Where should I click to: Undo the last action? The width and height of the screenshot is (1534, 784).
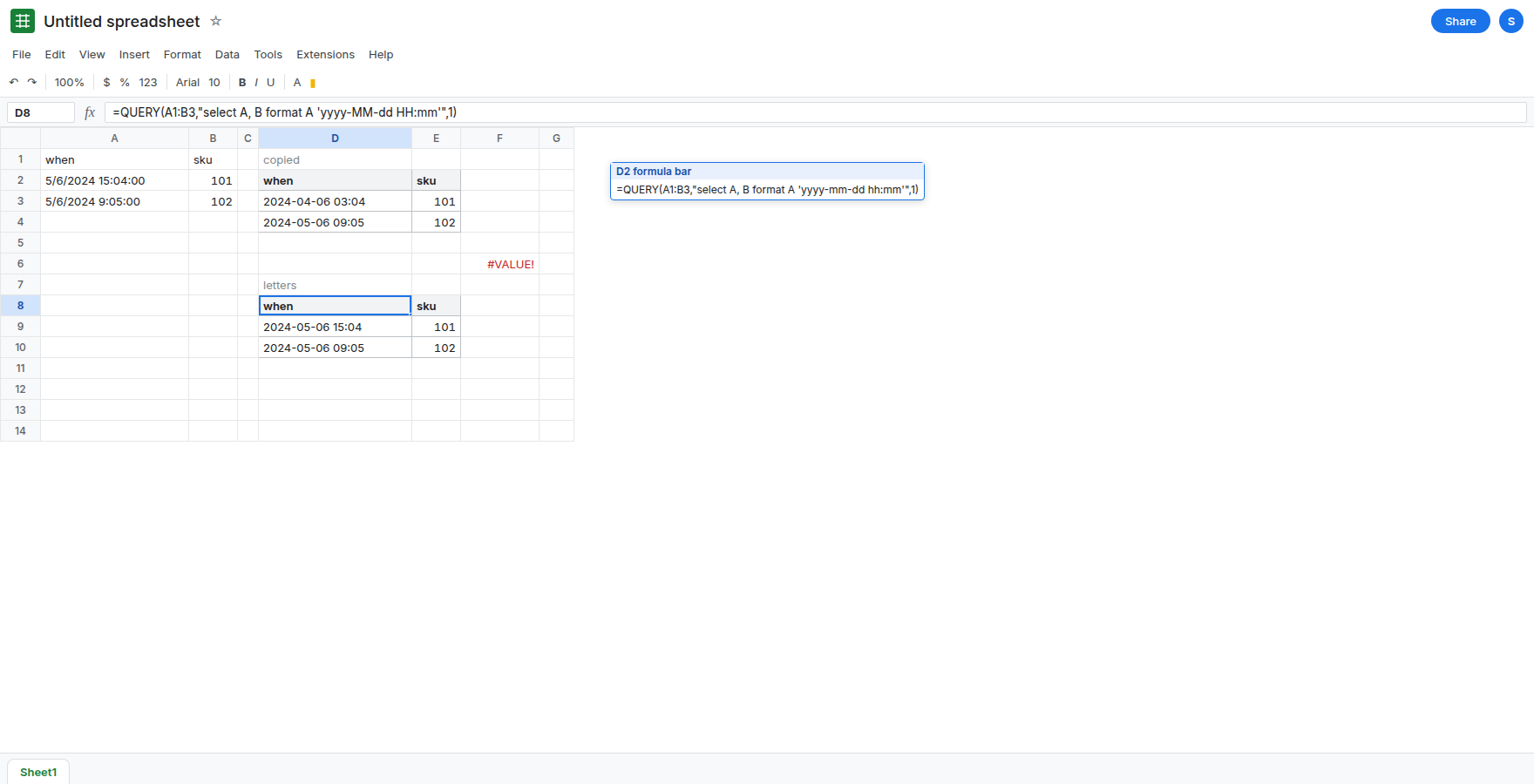[14, 82]
